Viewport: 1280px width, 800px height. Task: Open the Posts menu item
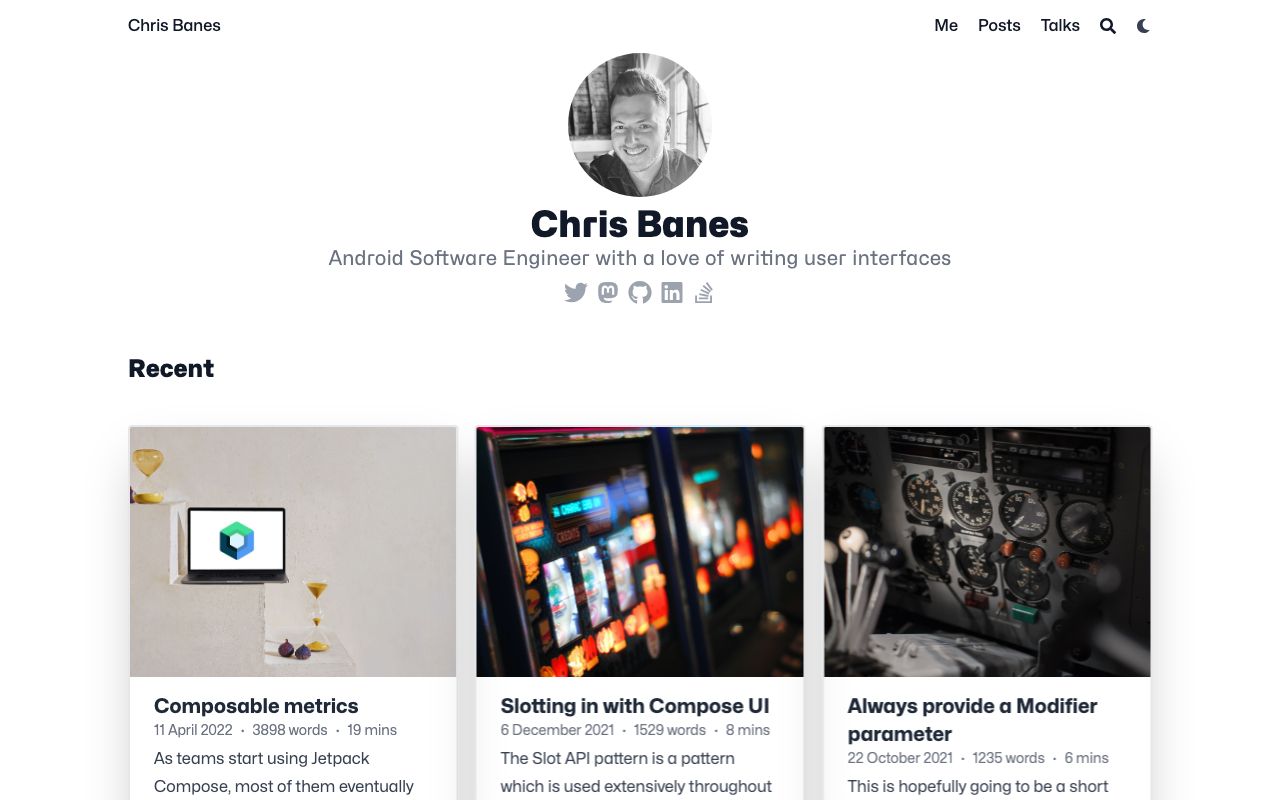tap(999, 25)
